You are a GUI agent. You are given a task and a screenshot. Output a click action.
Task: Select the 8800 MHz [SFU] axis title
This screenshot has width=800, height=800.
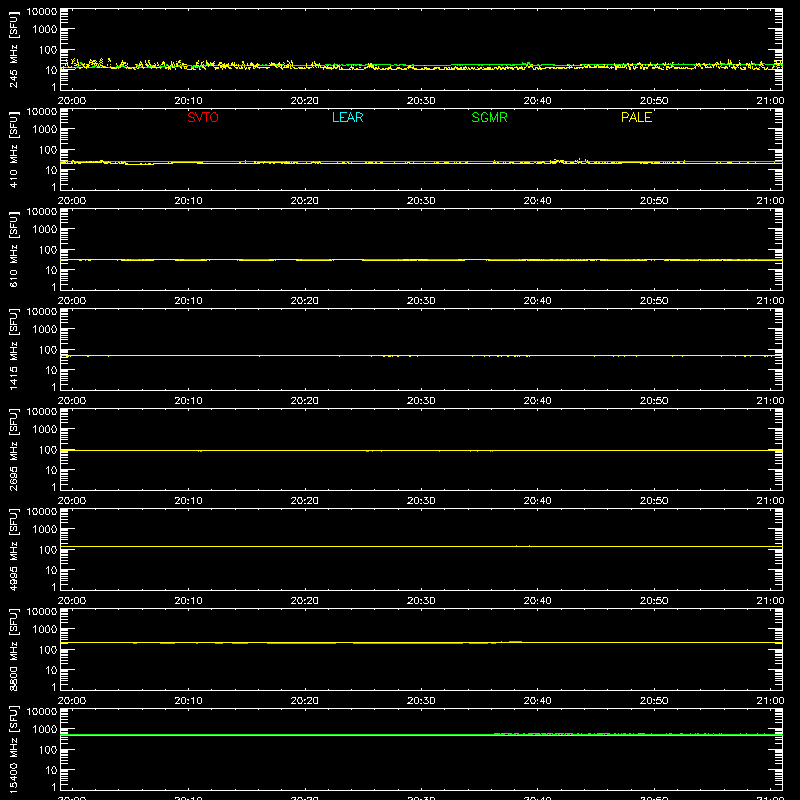[x=13, y=649]
